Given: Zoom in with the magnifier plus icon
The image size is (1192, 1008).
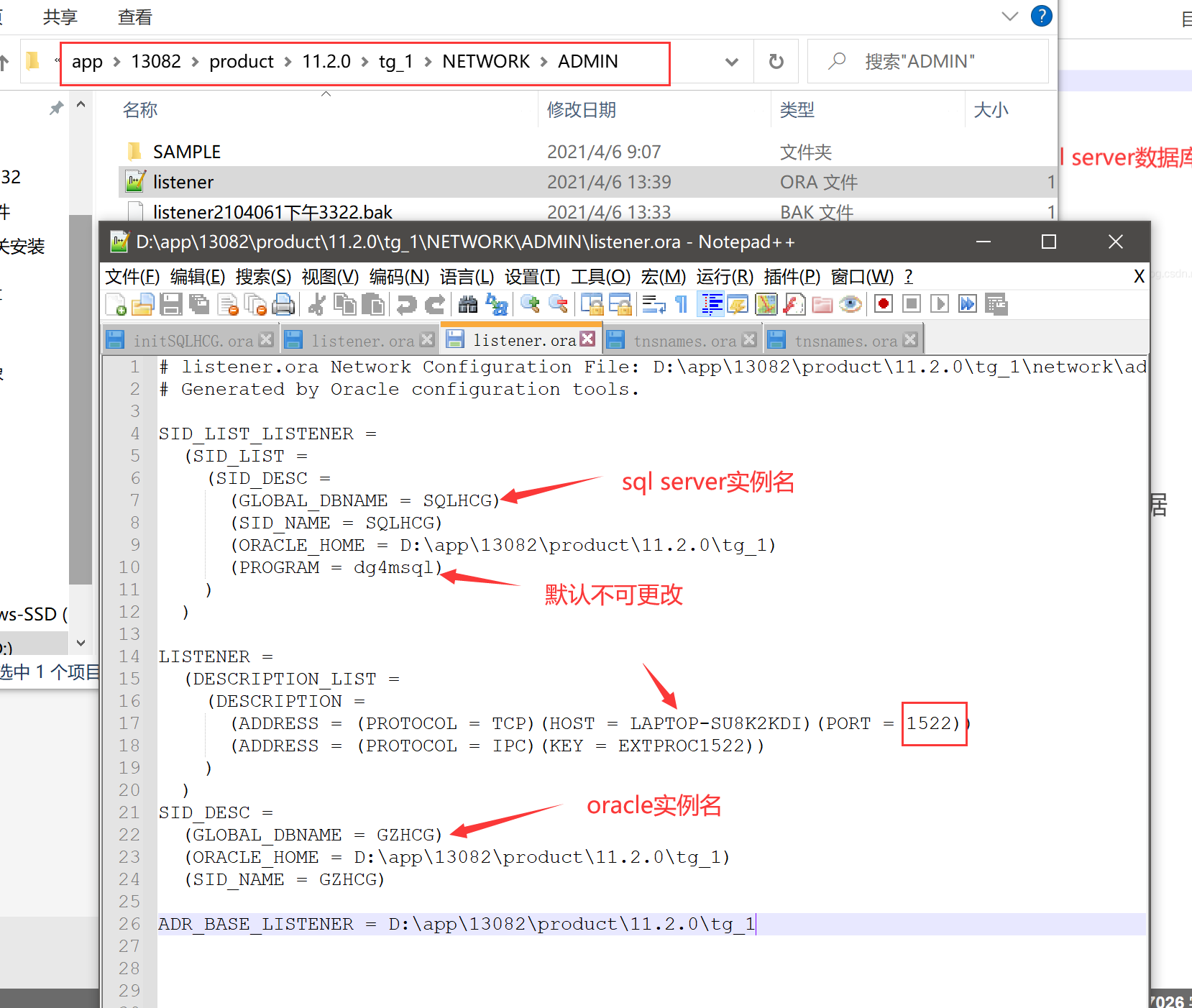Looking at the screenshot, I should coord(530,305).
